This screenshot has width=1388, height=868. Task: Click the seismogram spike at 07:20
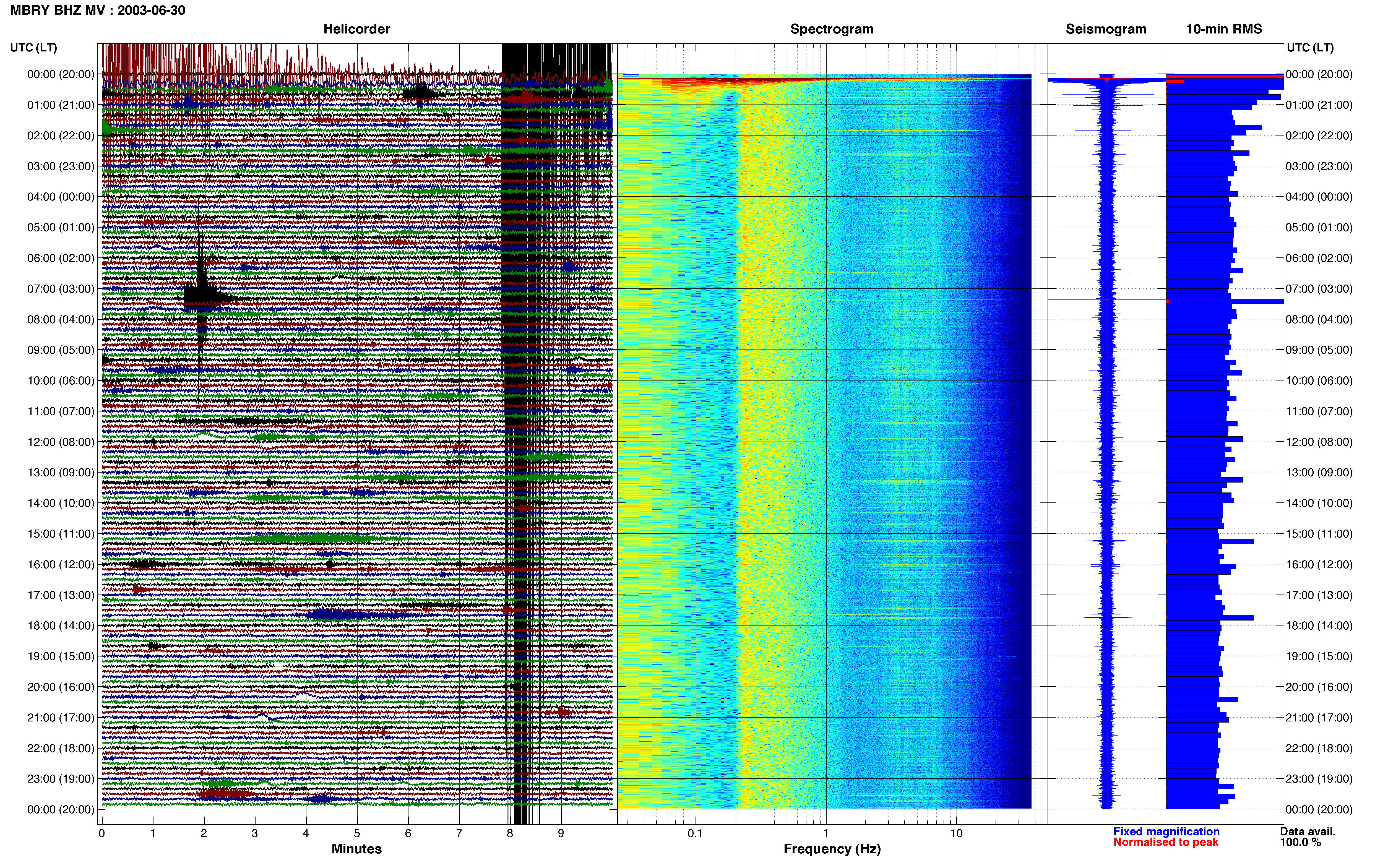1106,300
